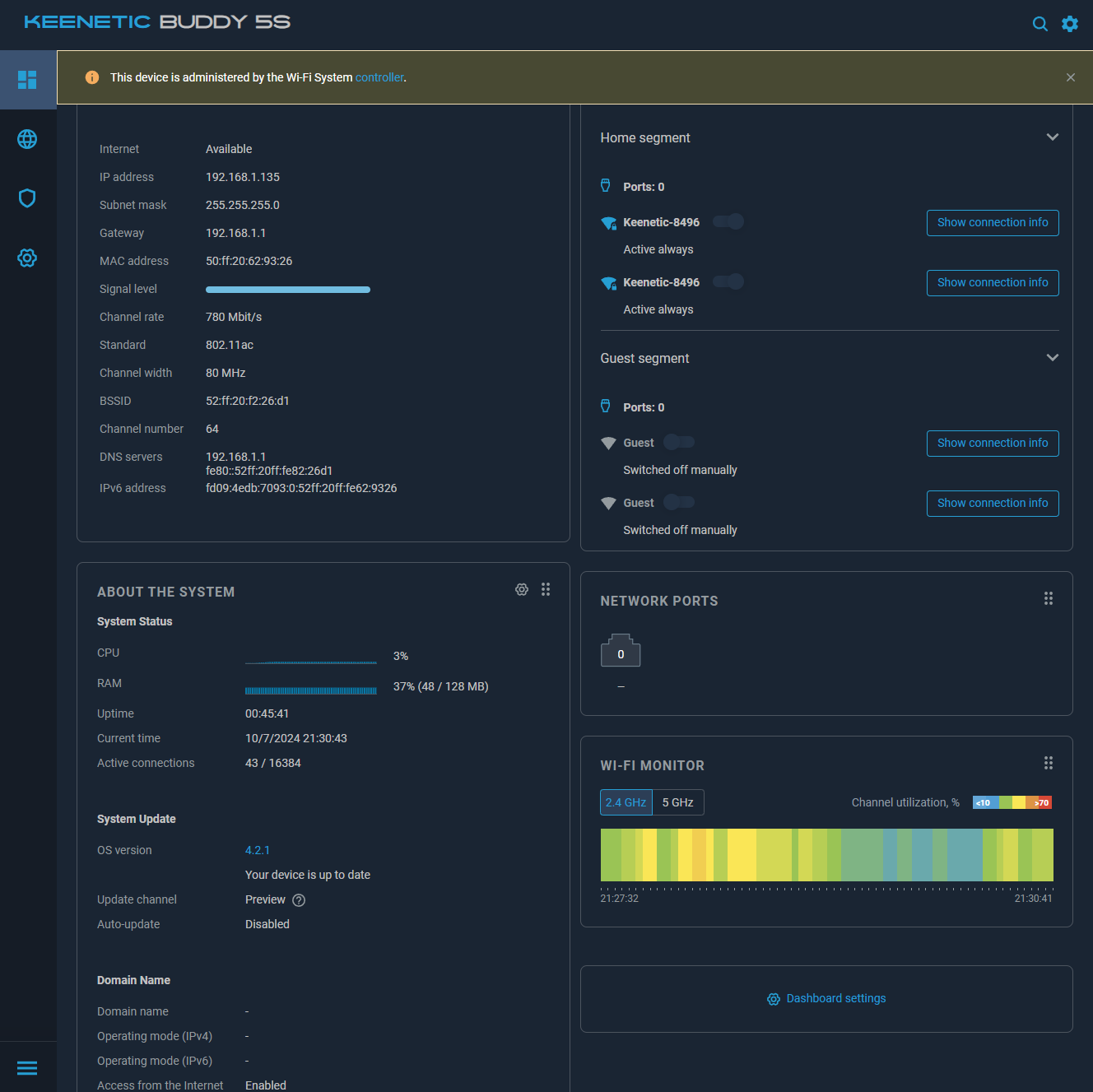Open the help tooltip next to Preview channel
This screenshot has height=1092, width=1093.
click(298, 900)
